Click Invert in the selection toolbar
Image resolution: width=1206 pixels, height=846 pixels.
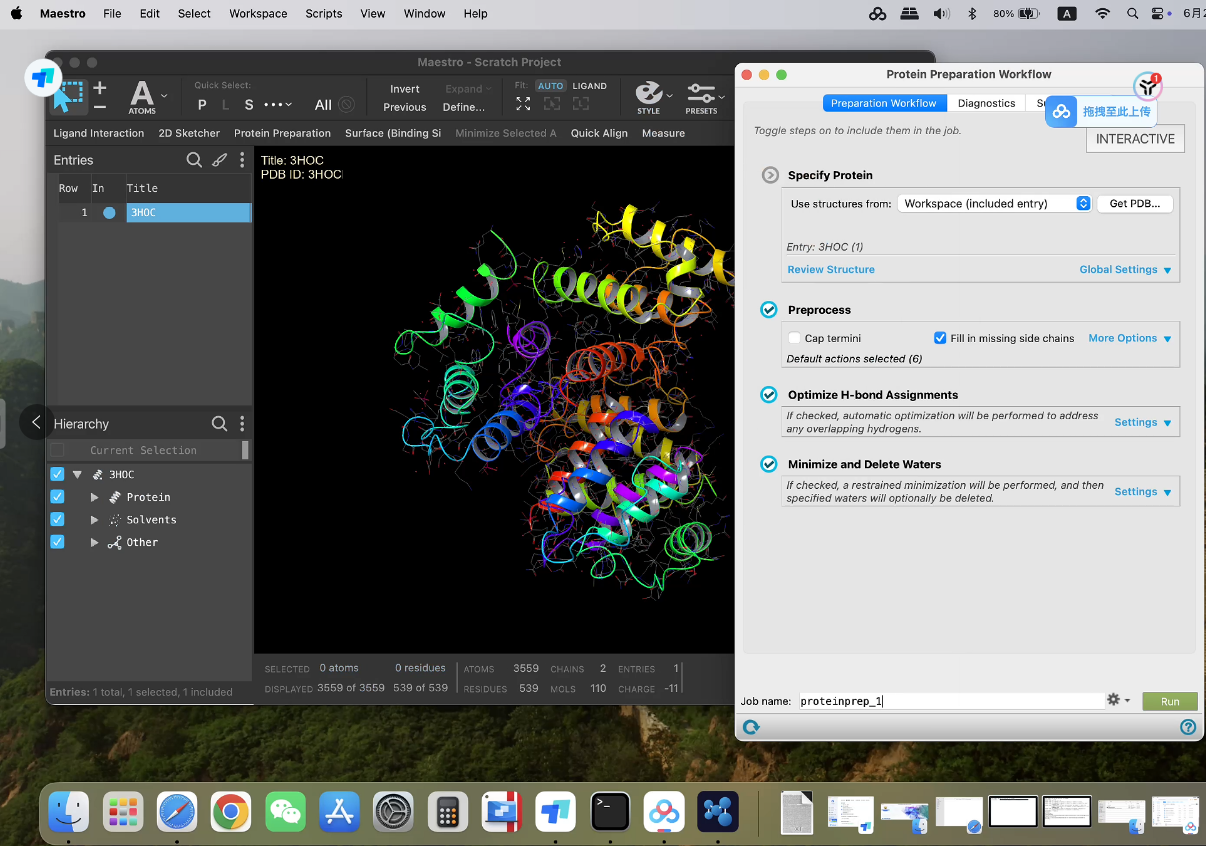tap(405, 89)
